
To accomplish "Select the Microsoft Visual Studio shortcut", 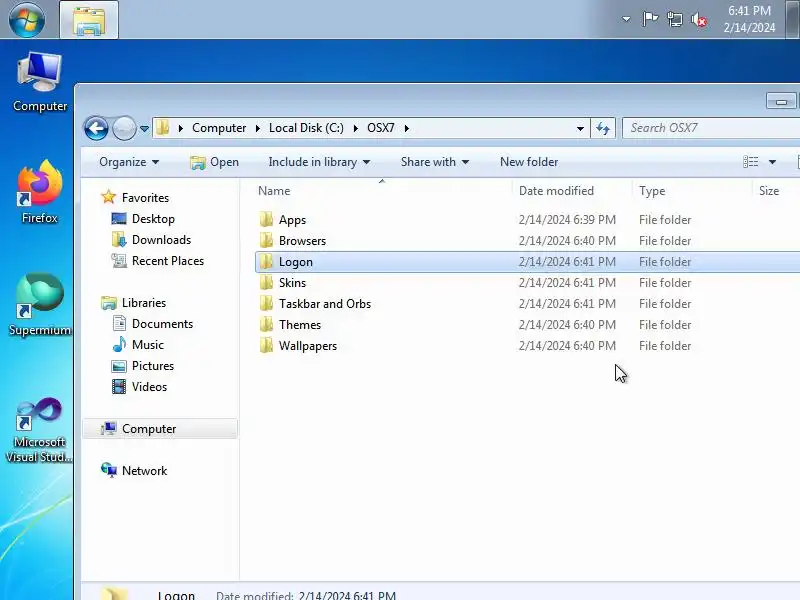I will click(x=39, y=430).
